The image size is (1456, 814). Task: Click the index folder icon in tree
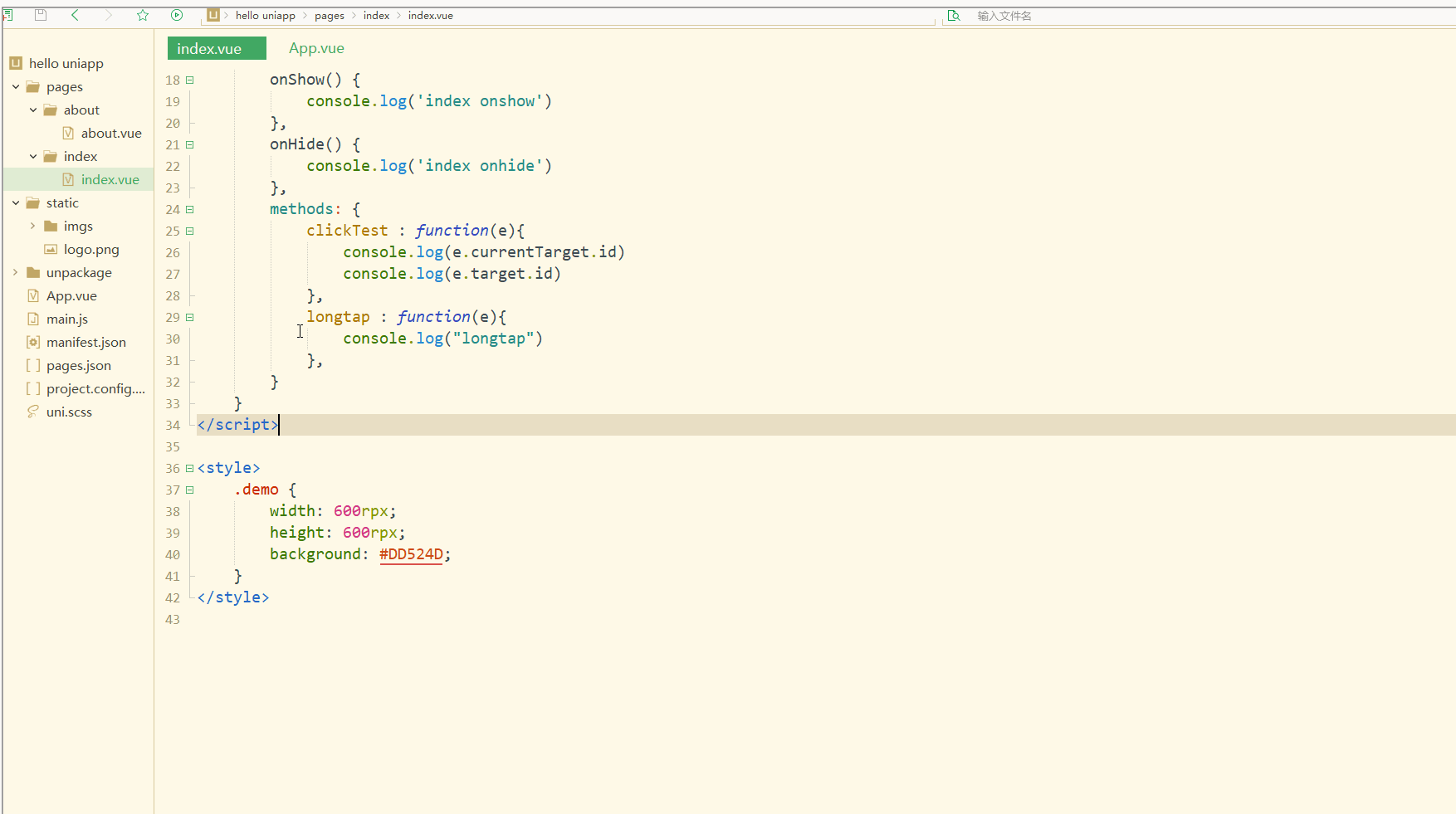(51, 156)
